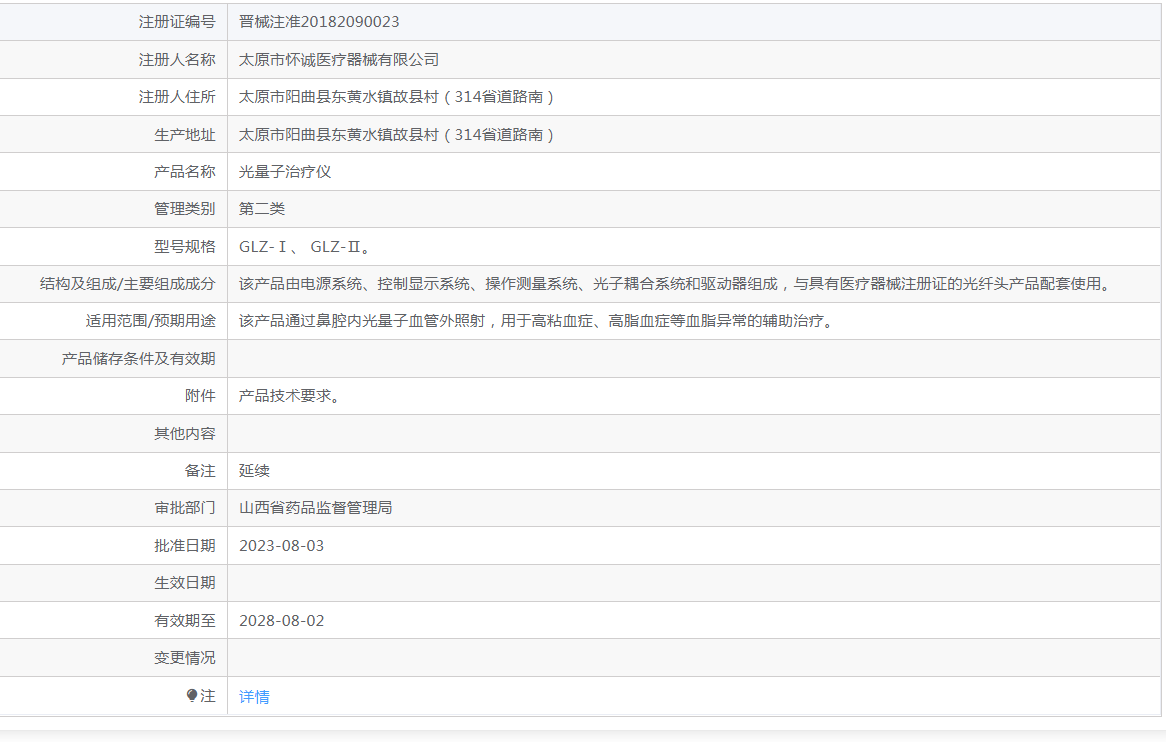The width and height of the screenshot is (1166, 742).
Task: Click the intended use text starting 该产品通过鼻腔内
Action: [x=536, y=321]
